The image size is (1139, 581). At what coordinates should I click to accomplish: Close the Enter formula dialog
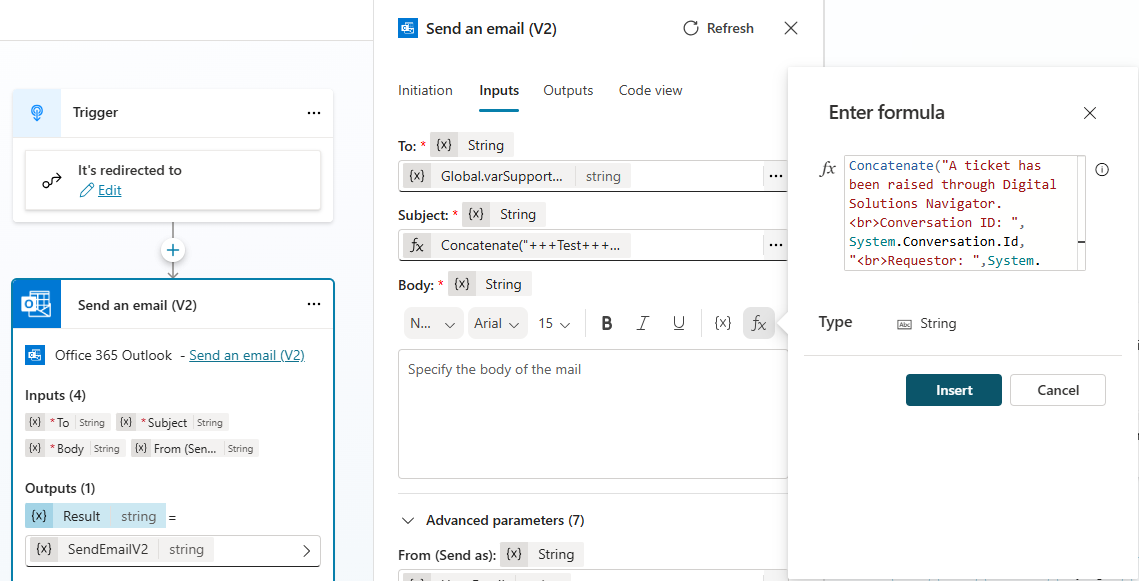point(1090,113)
